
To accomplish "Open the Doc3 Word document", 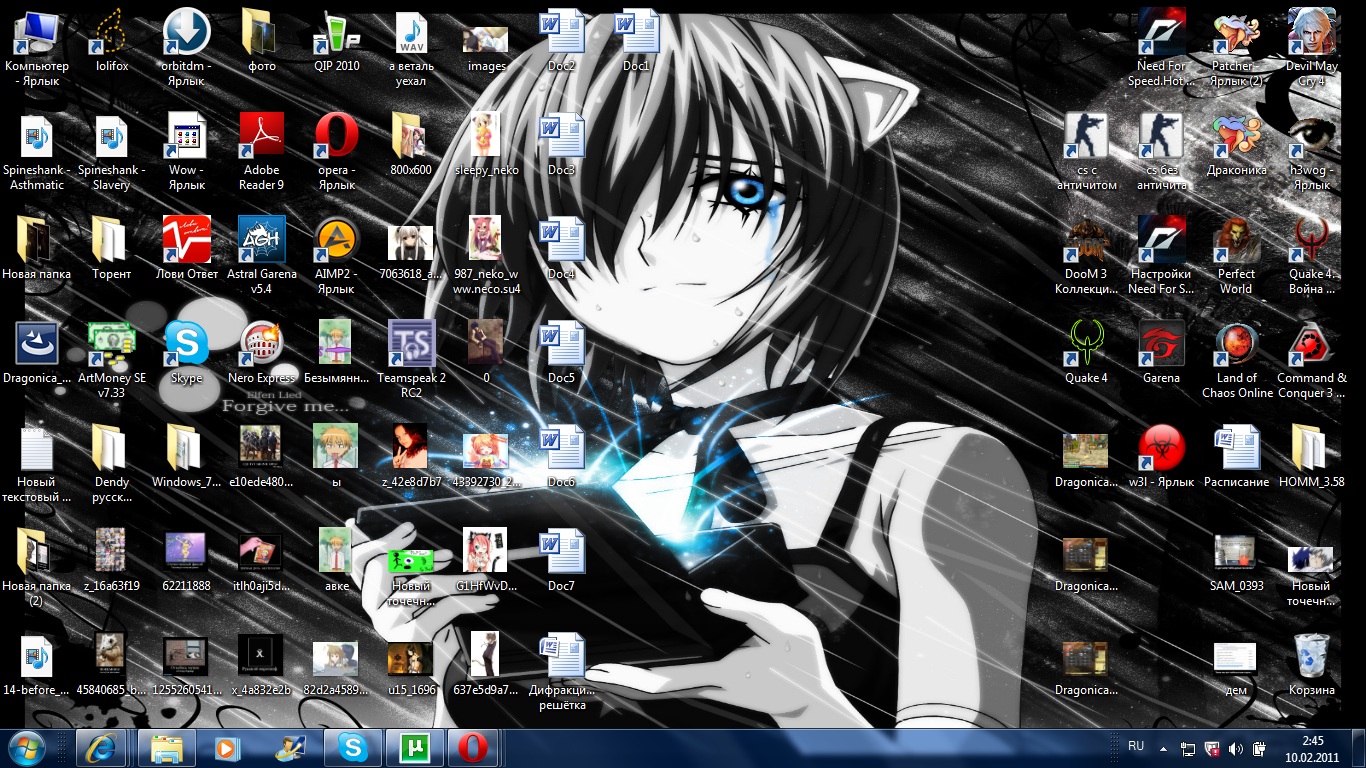I will pos(561,136).
